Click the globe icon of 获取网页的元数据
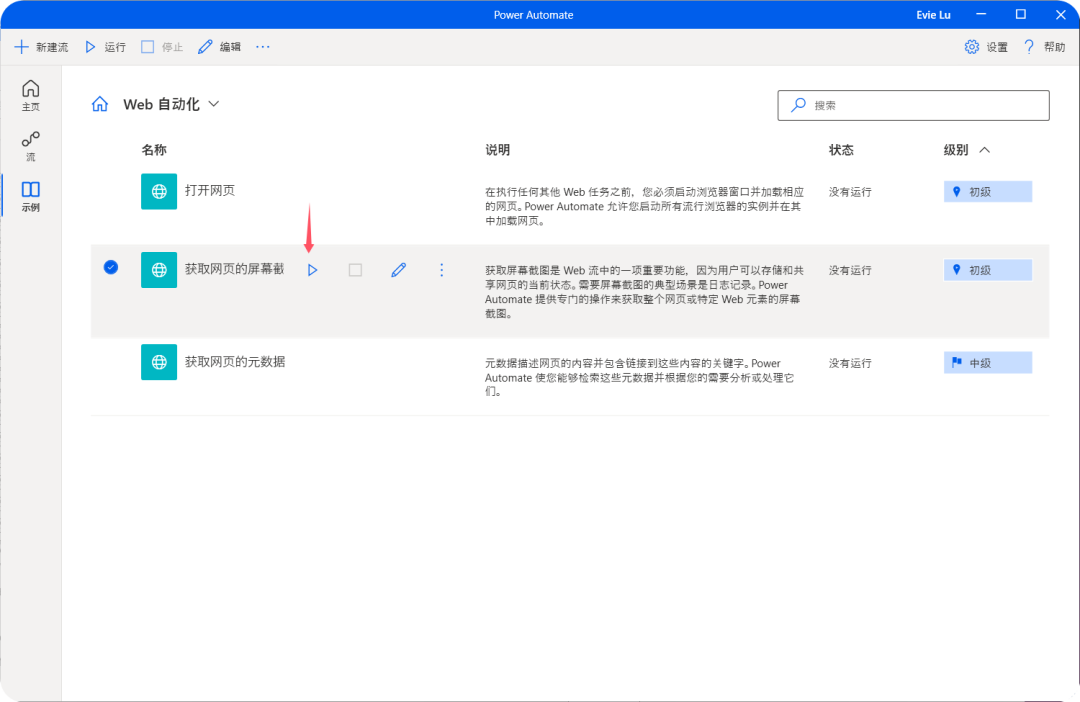This screenshot has width=1080, height=702. (159, 362)
